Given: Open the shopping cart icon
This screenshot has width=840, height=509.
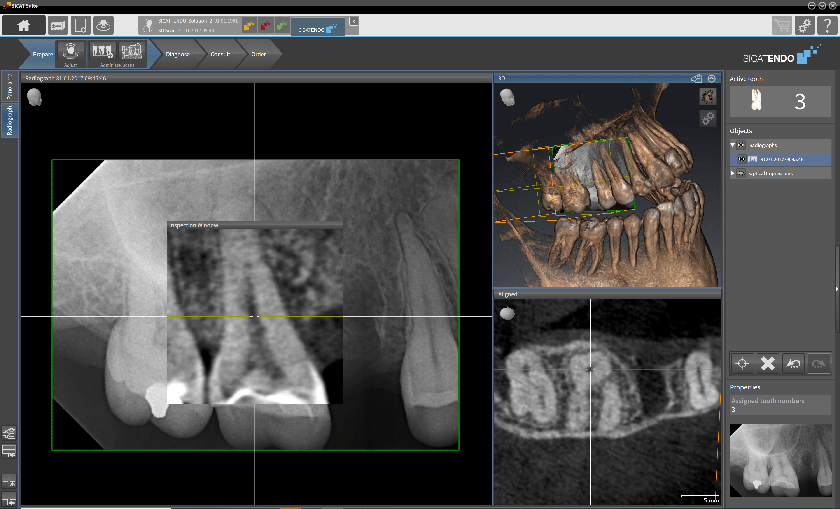Looking at the screenshot, I should [x=782, y=26].
